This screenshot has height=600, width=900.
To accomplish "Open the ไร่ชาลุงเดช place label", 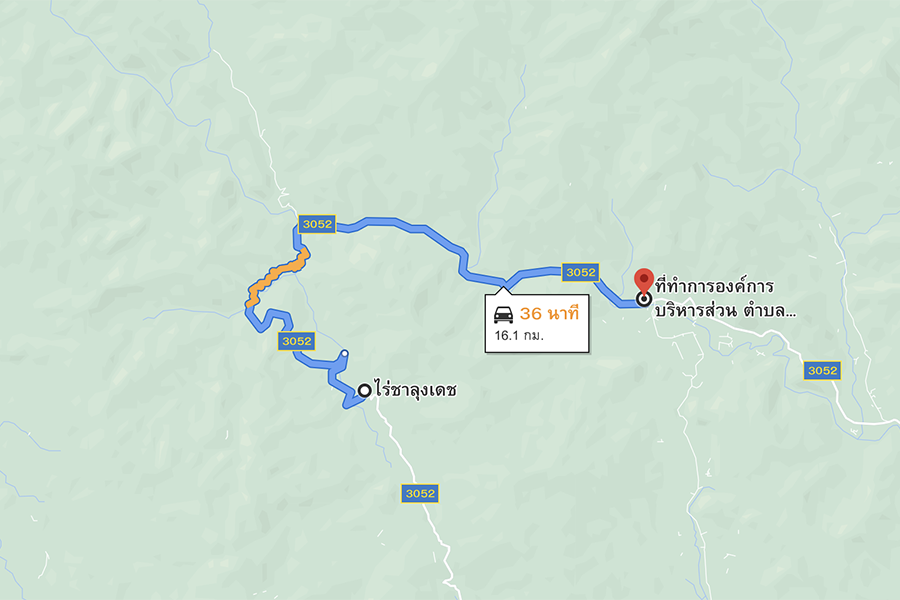I will [x=415, y=390].
